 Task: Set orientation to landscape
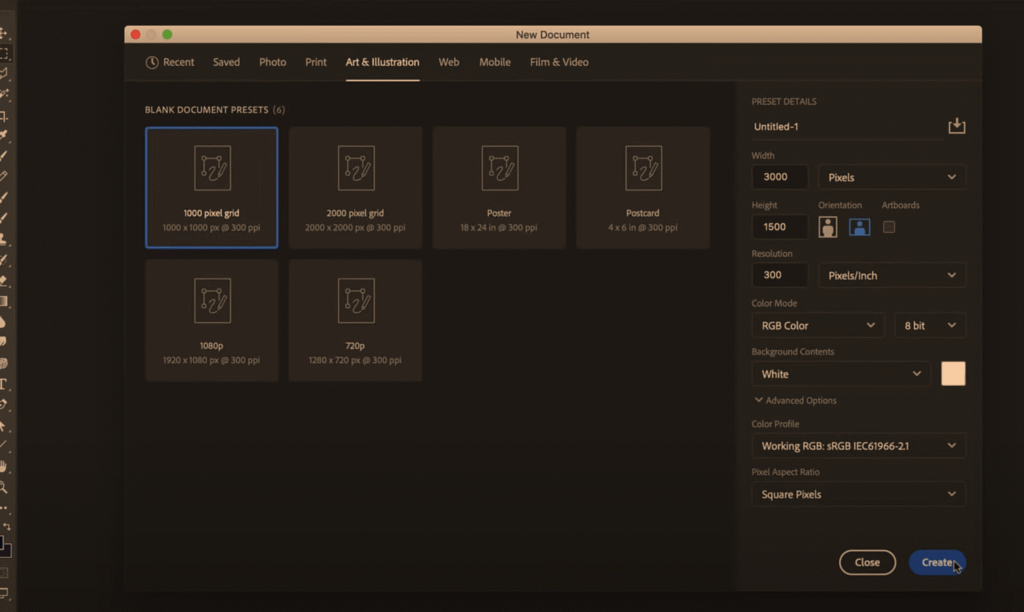(859, 227)
